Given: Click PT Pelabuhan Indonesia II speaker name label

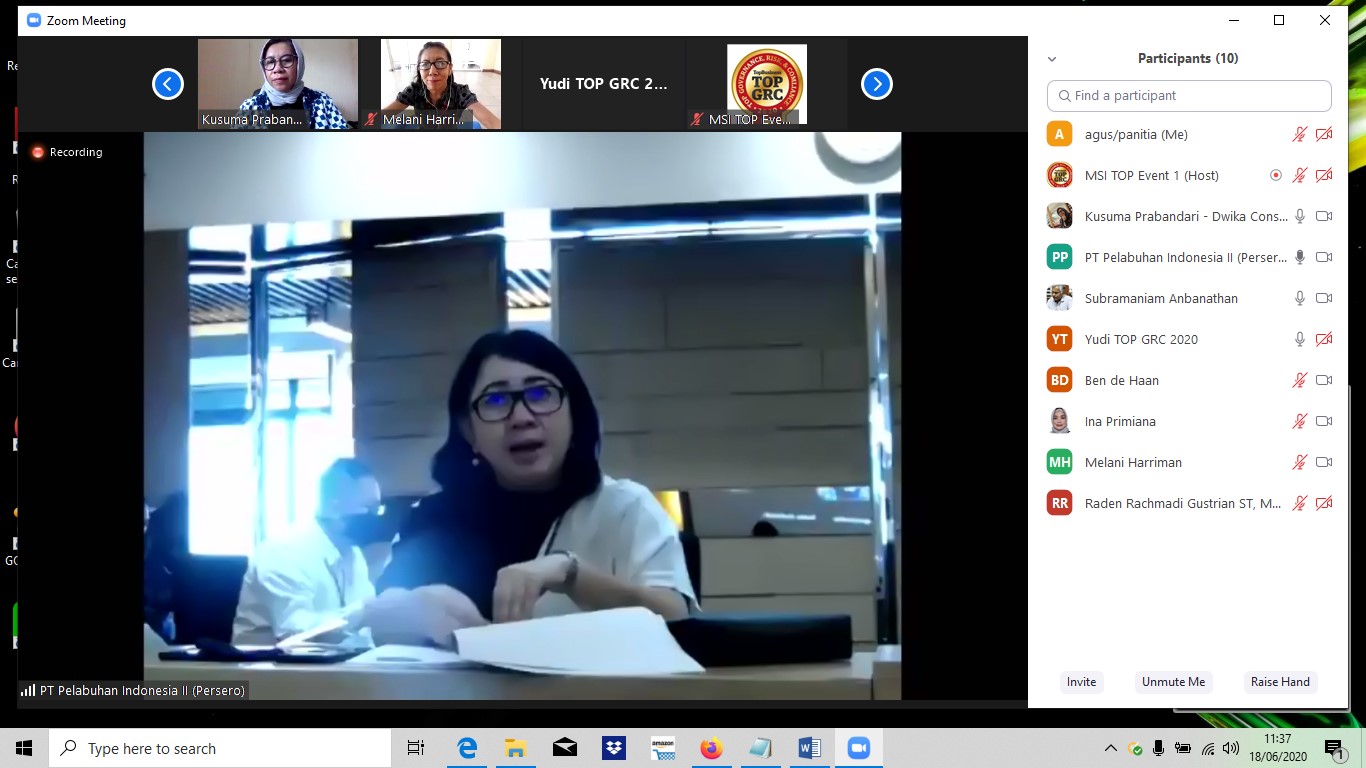Looking at the screenshot, I should [142, 690].
